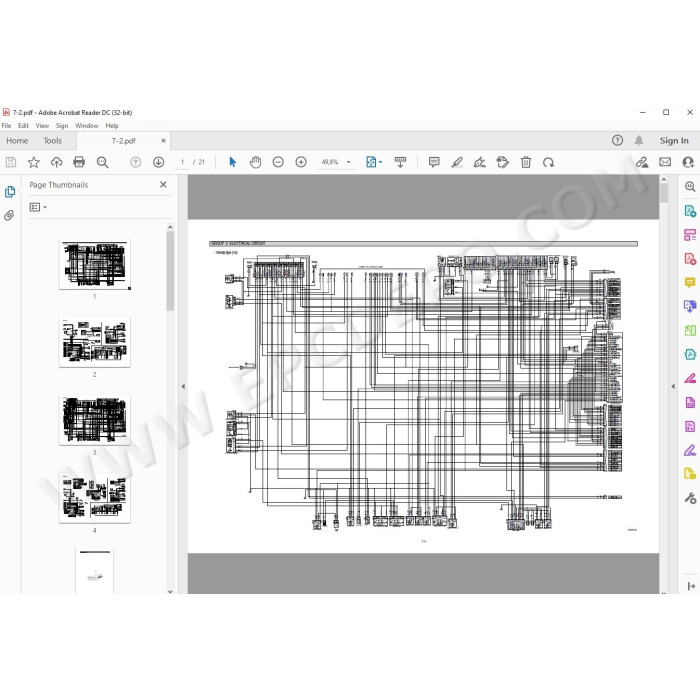Select page 2 thumbnail
Viewport: 700px width, 700px height.
tap(94, 342)
